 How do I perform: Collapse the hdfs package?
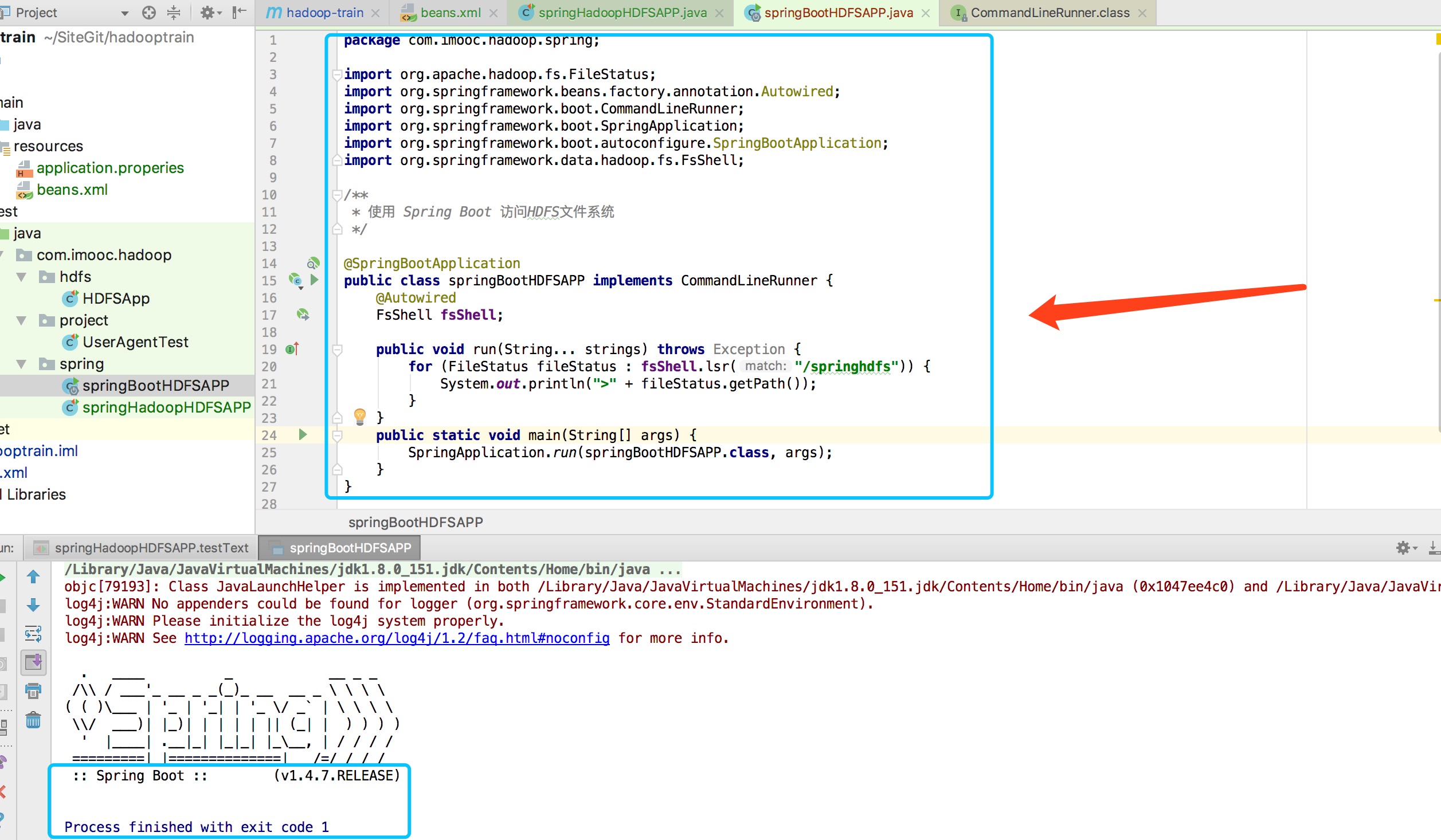pos(22,277)
